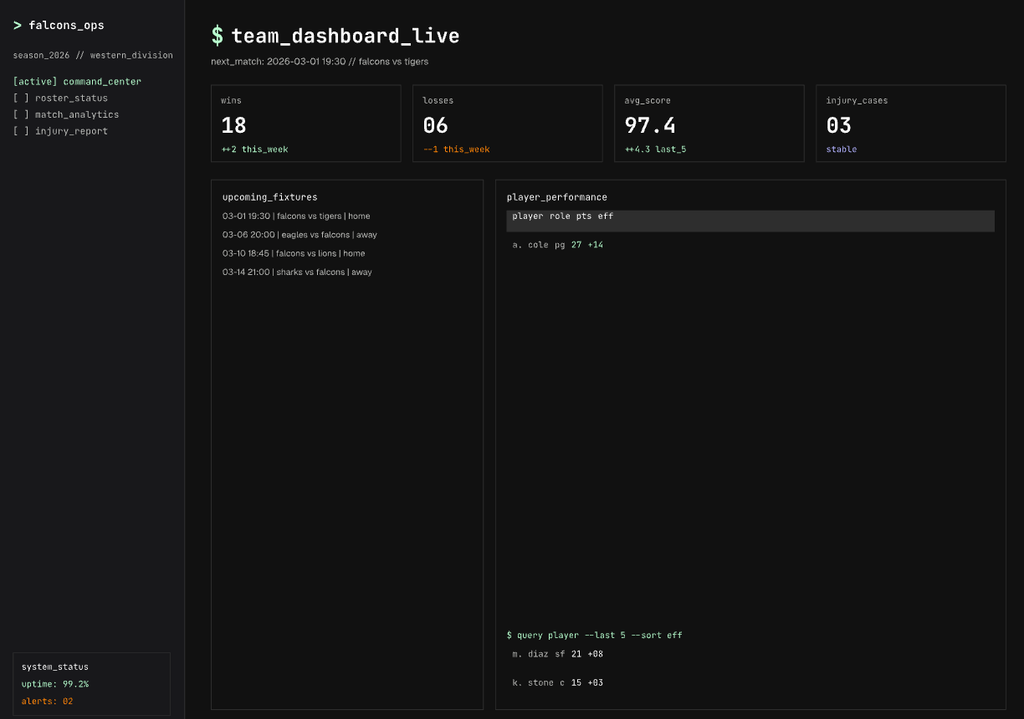Click the falcons_ops prompt arrow icon

click(18, 25)
